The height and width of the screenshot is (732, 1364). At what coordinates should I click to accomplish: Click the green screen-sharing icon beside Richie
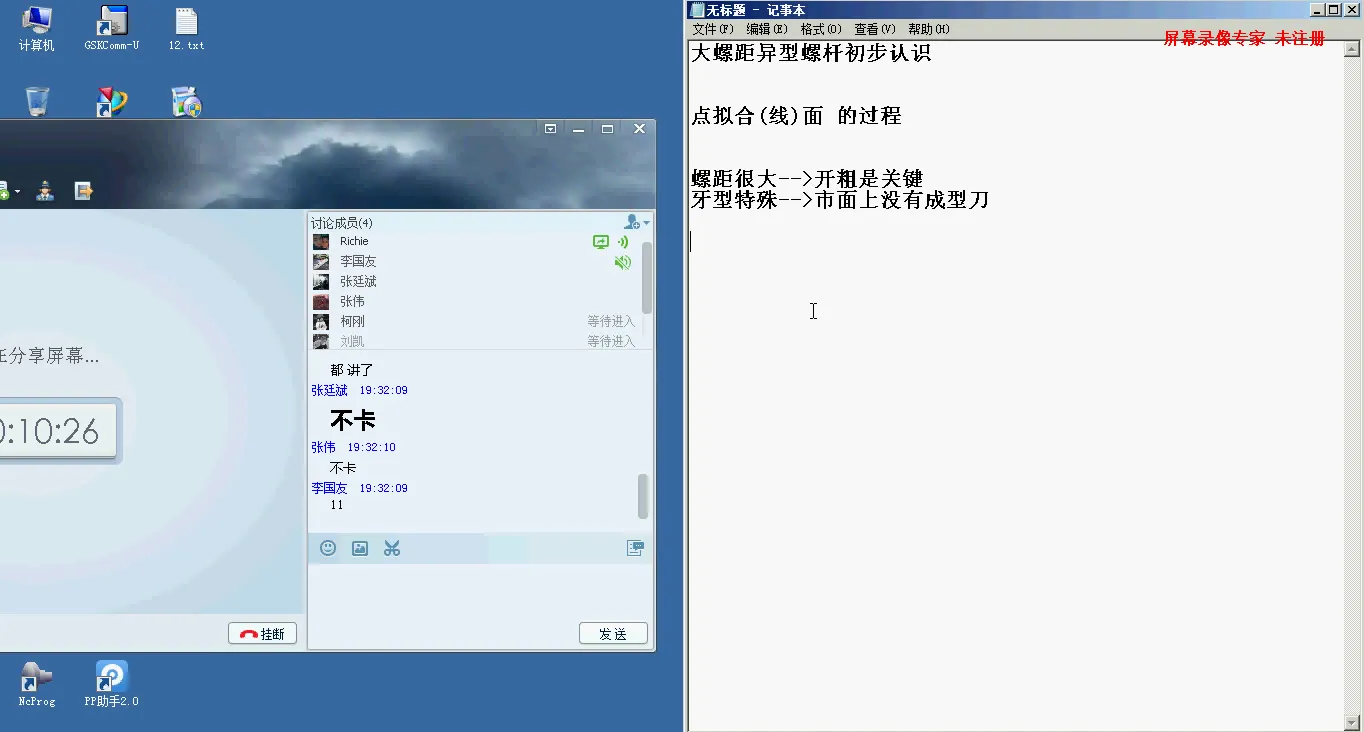[601, 241]
